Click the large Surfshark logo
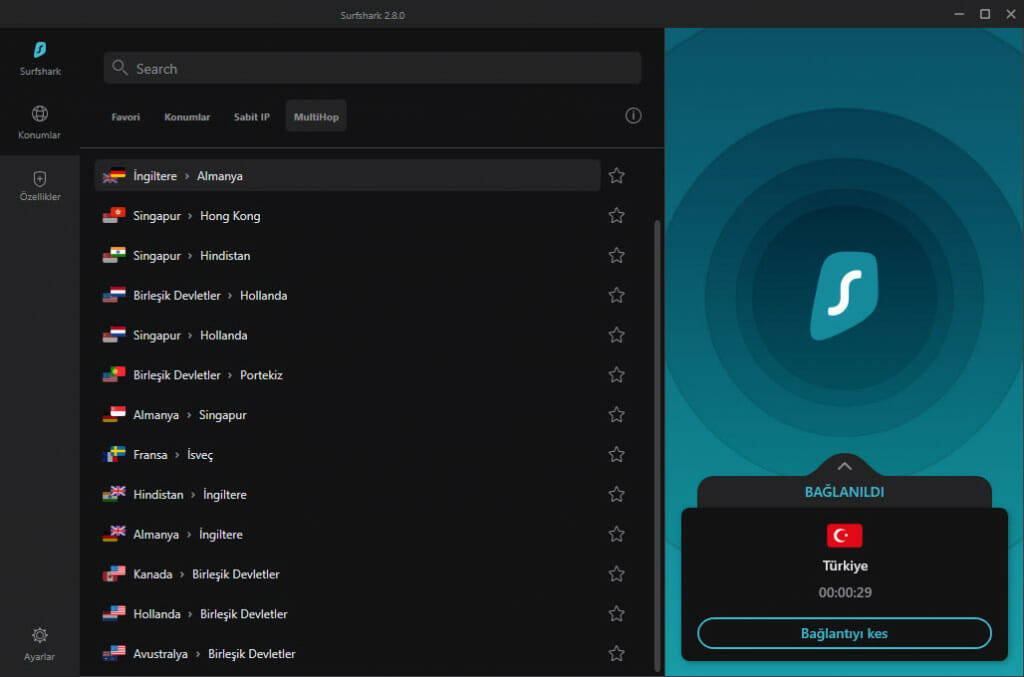 coord(844,296)
